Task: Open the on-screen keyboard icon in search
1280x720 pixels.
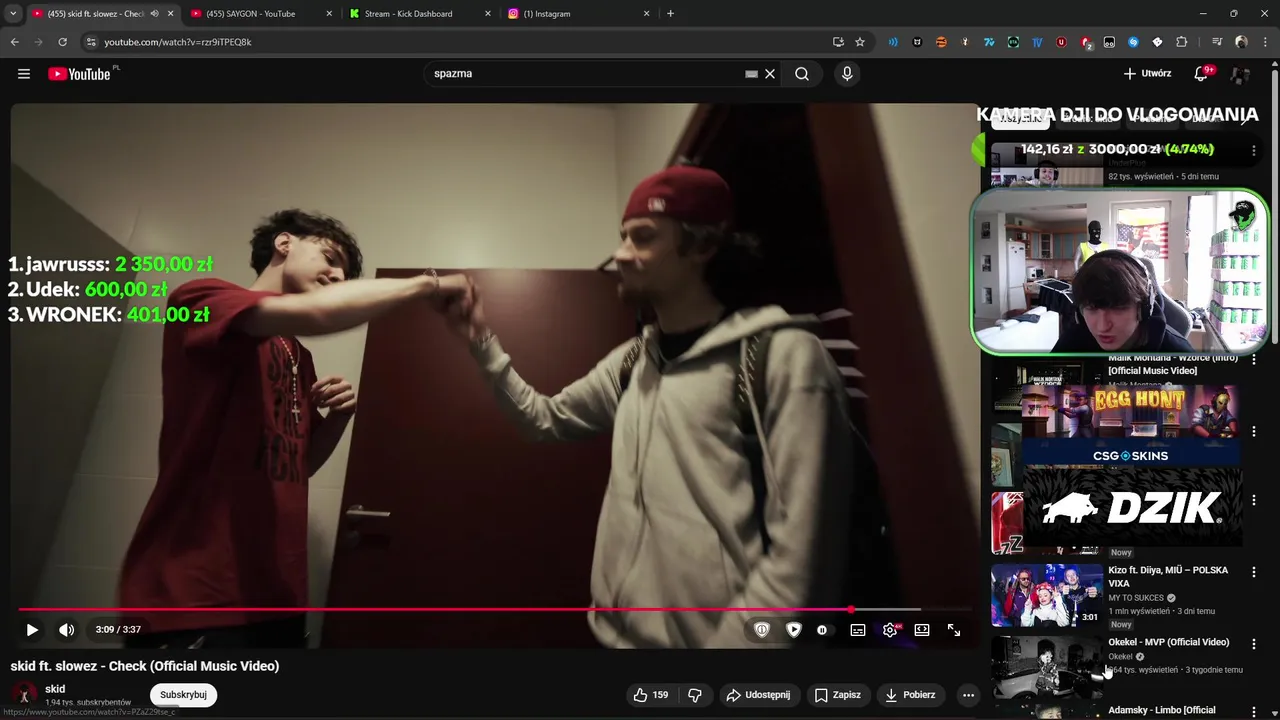Action: pos(751,74)
